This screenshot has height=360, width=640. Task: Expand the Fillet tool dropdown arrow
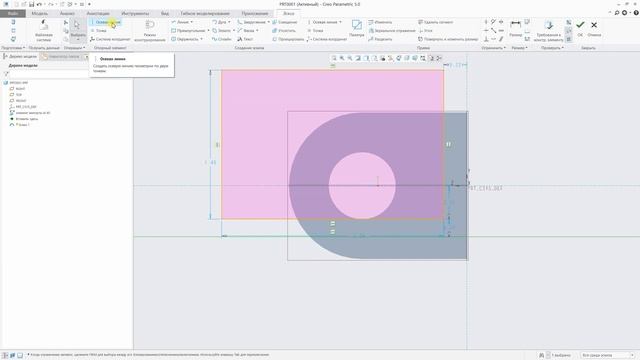(x=268, y=22)
